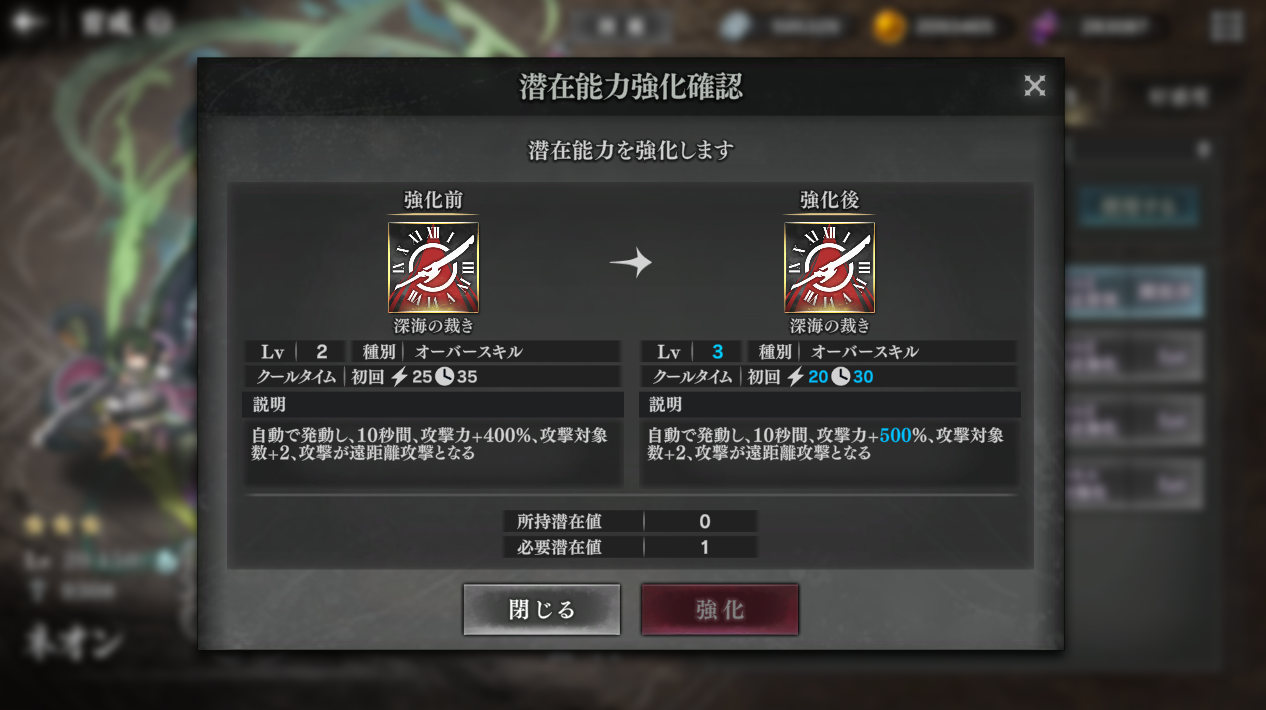Viewport: 1266px width, 710px height.
Task: Click the clock icon in 強化後 cooldown row
Action: (840, 377)
